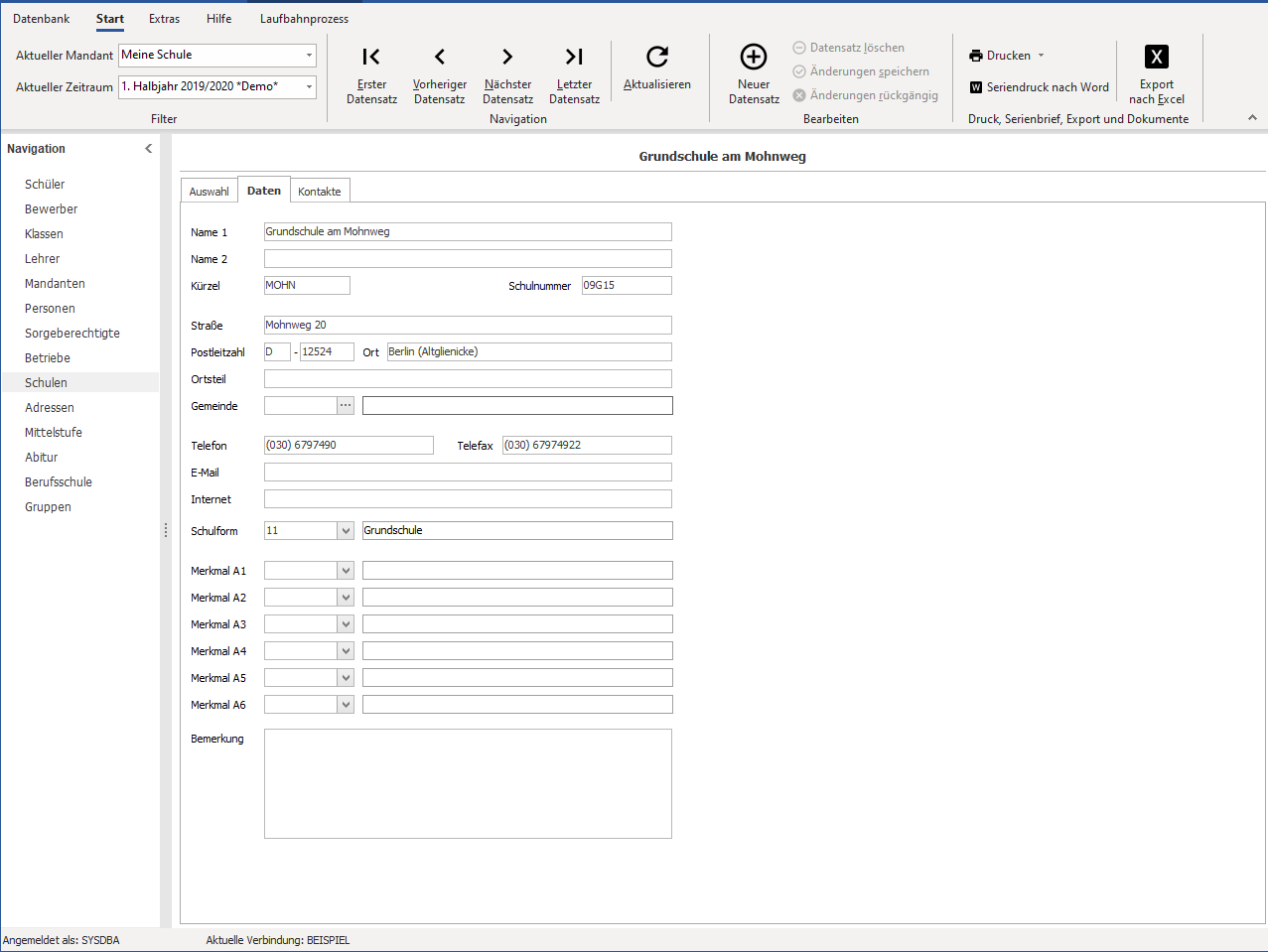Open the Aktueller Mandant dropdown
The image size is (1268, 952).
[309, 56]
